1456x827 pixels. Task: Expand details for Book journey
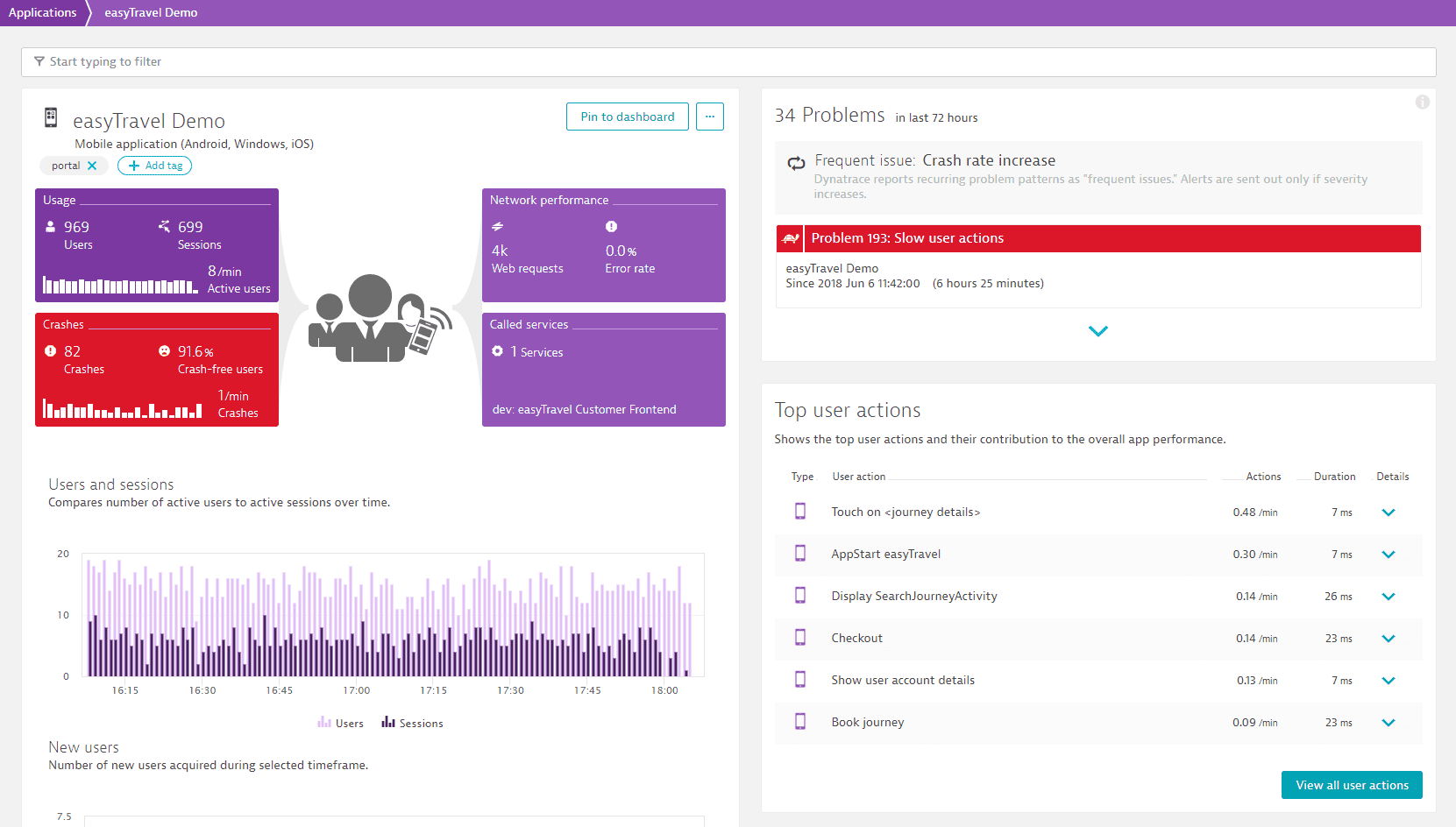pos(1389,723)
